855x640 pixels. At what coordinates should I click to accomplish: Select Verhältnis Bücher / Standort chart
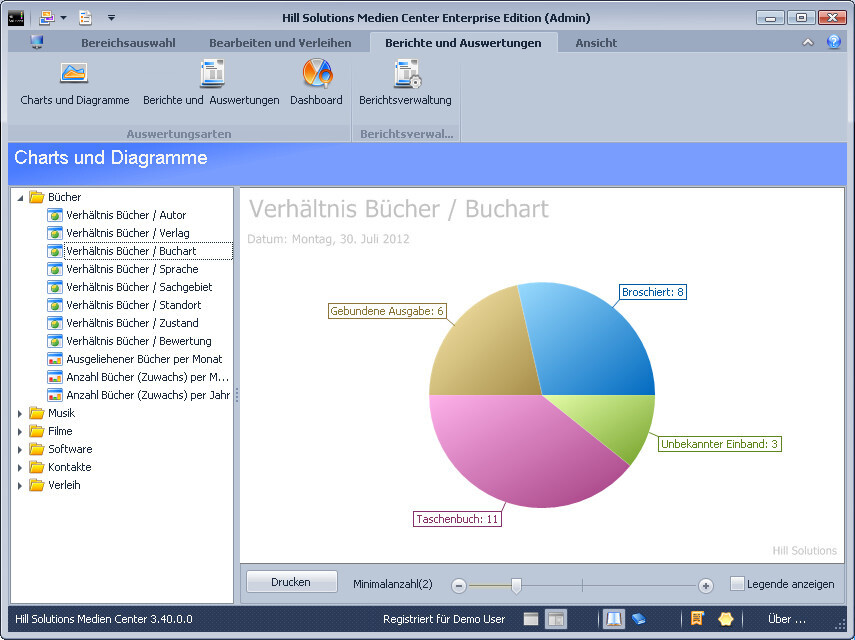tap(134, 305)
